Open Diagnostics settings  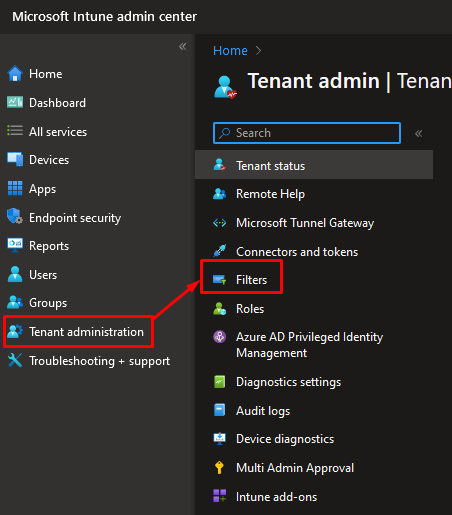[288, 382]
